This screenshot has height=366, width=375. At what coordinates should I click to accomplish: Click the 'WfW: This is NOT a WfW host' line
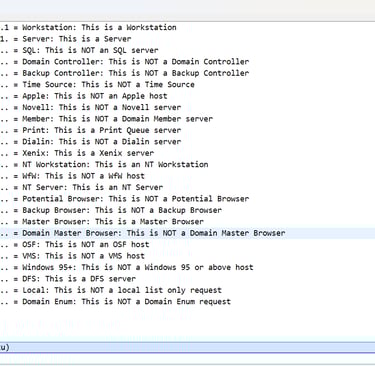click(x=72, y=176)
